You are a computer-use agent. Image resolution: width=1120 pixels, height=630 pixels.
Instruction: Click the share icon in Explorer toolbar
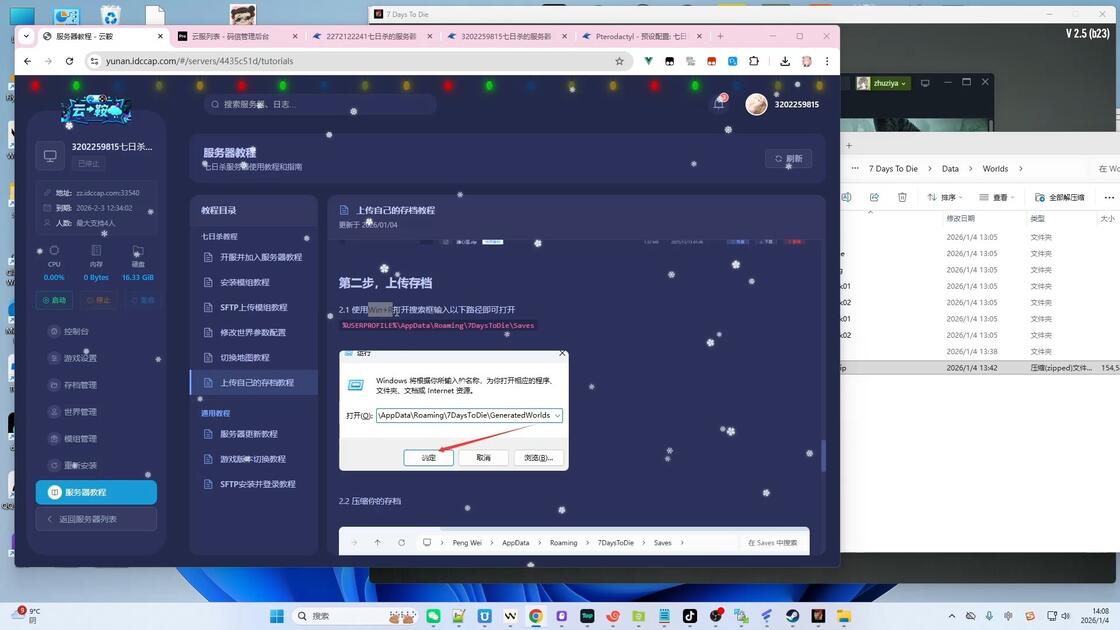point(874,197)
